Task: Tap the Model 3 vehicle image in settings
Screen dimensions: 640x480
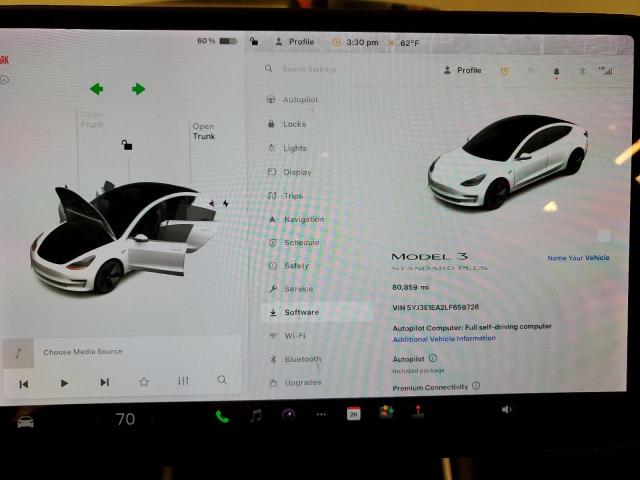Action: pyautogui.click(x=508, y=162)
